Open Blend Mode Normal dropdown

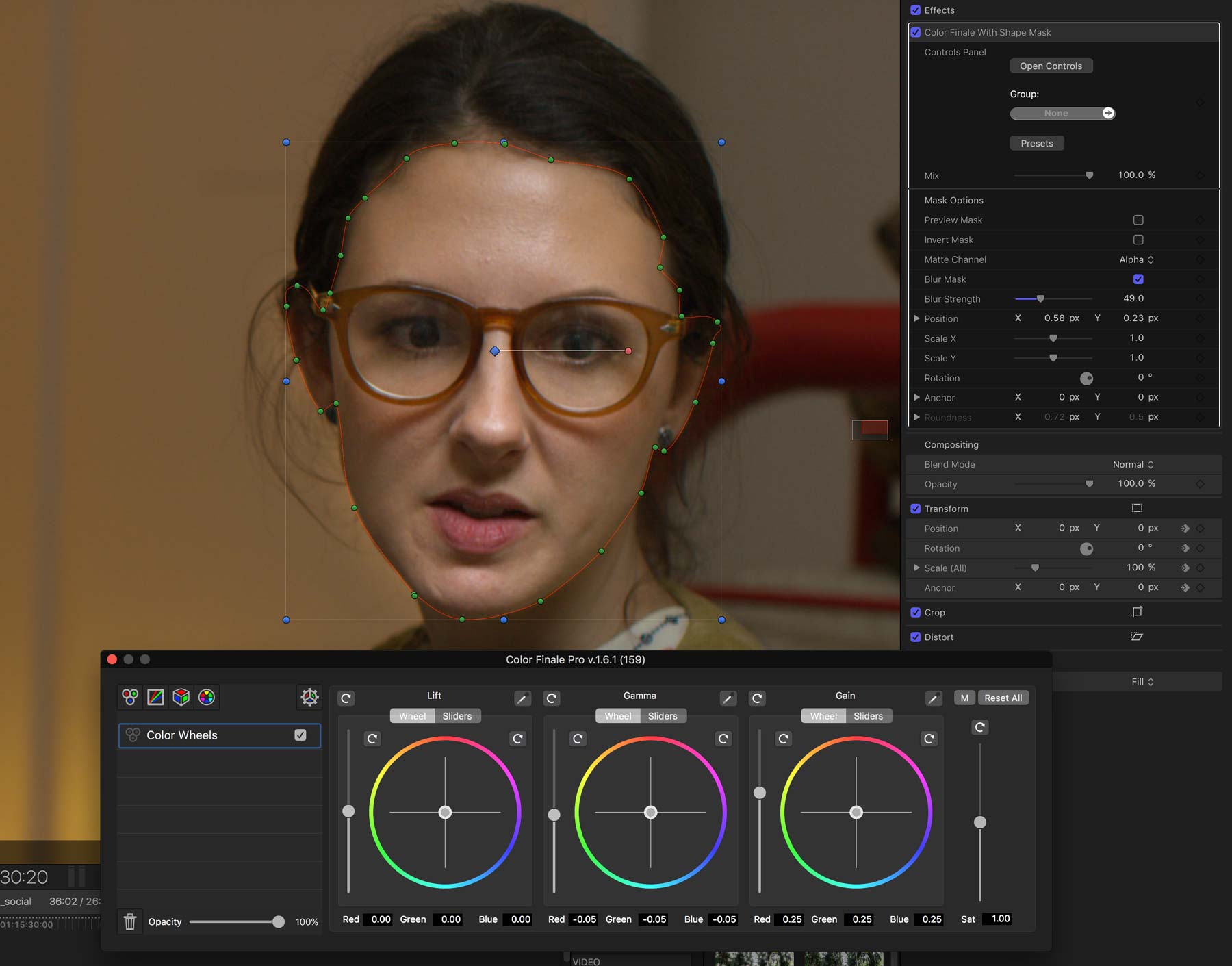click(x=1133, y=464)
